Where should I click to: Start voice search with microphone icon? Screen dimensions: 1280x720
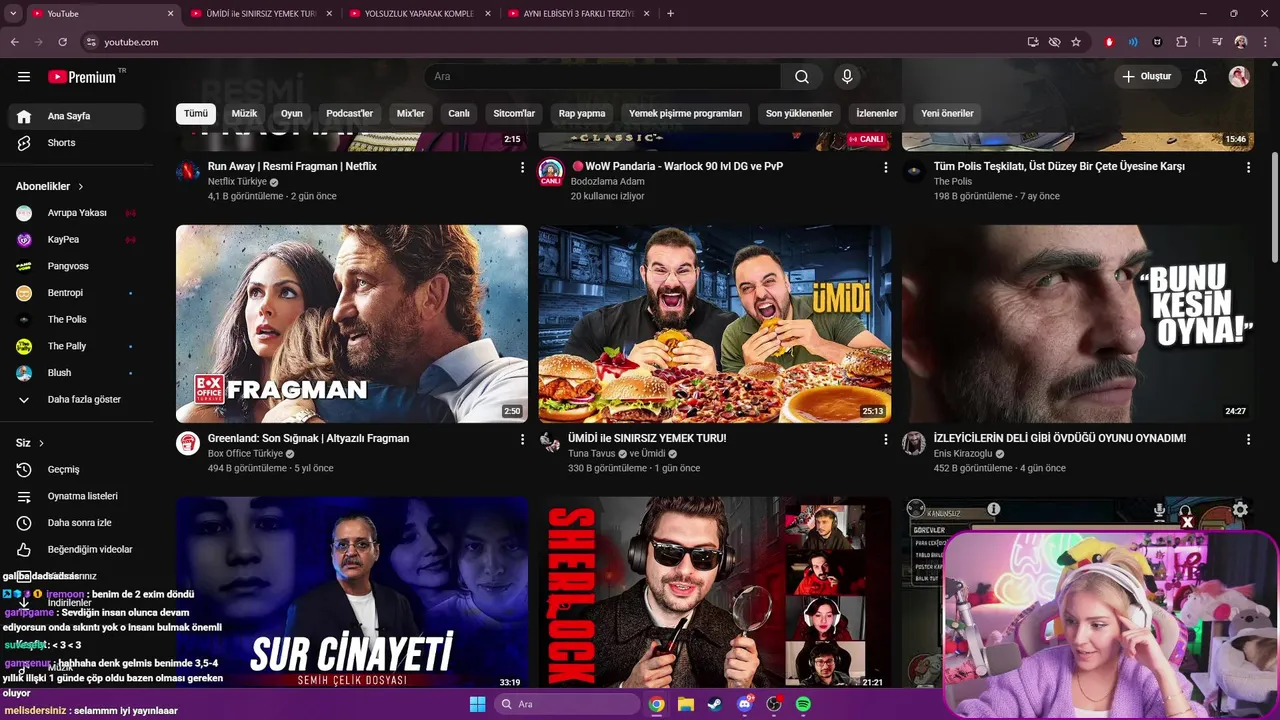pos(847,77)
